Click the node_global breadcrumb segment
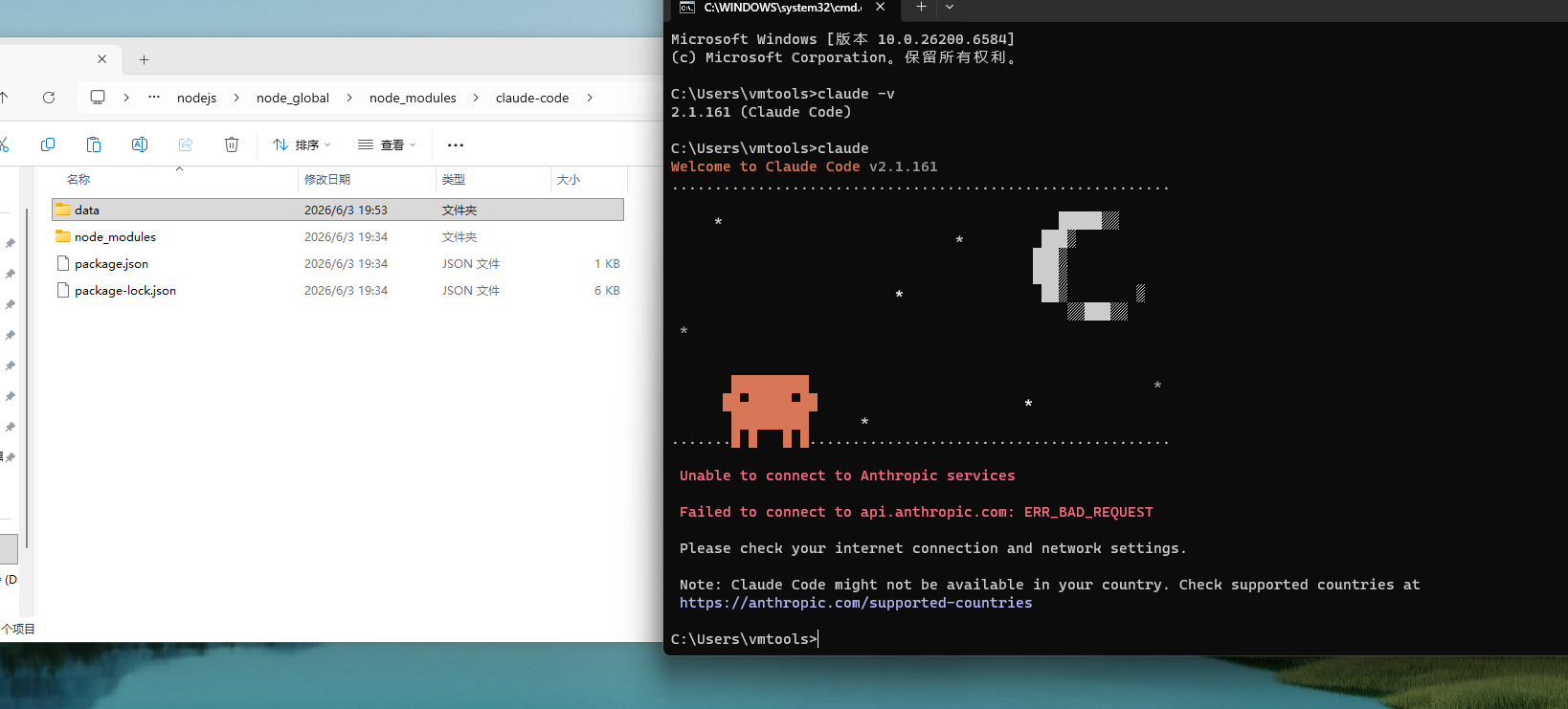 click(x=293, y=98)
